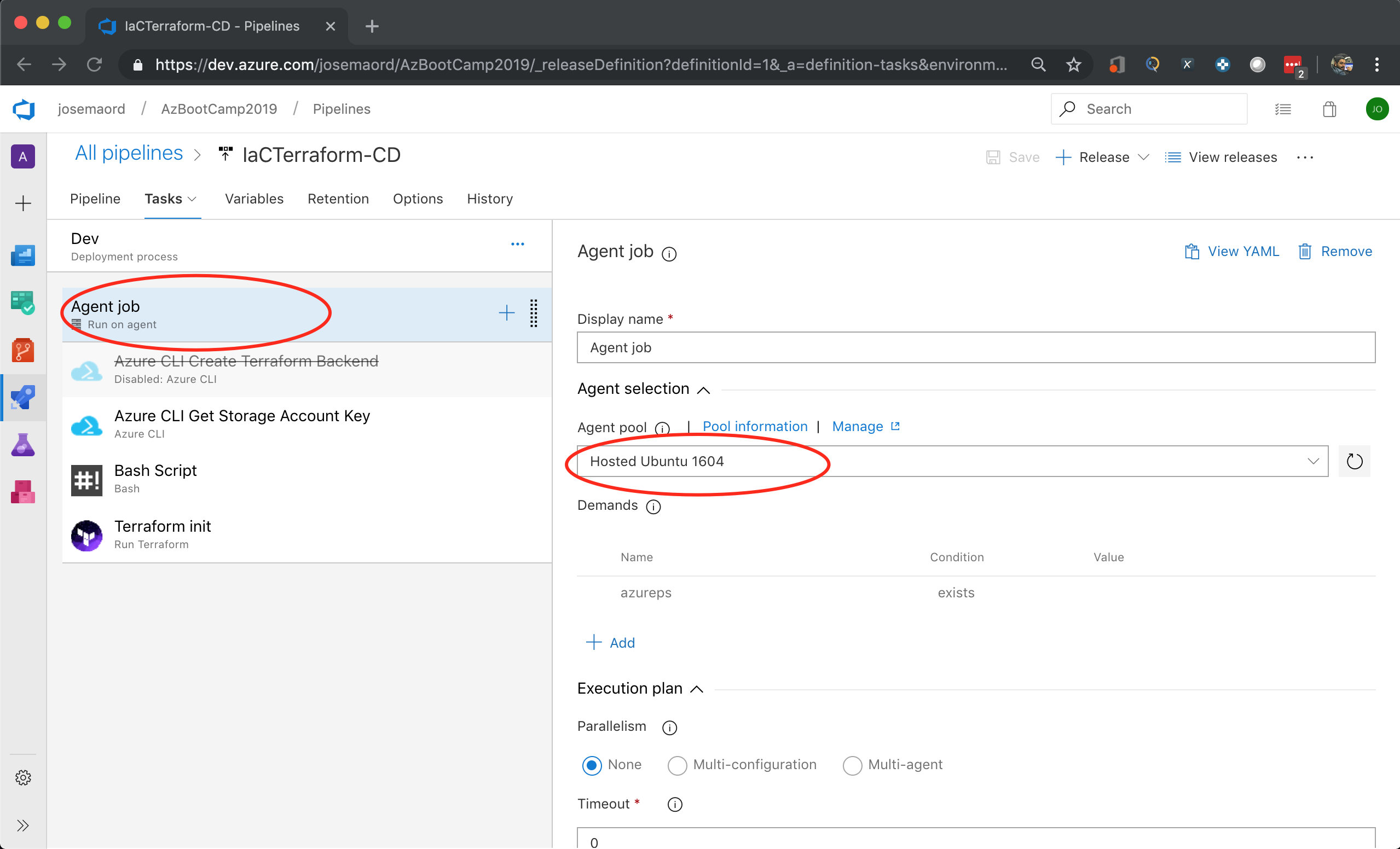Open Test Plans flask icon
Screen dimensions: 1400x849
(23, 444)
